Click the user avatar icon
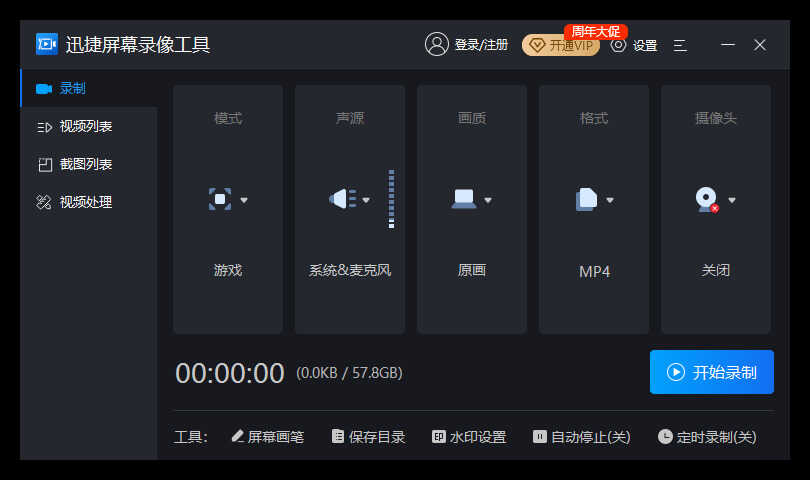This screenshot has width=810, height=480. point(437,44)
